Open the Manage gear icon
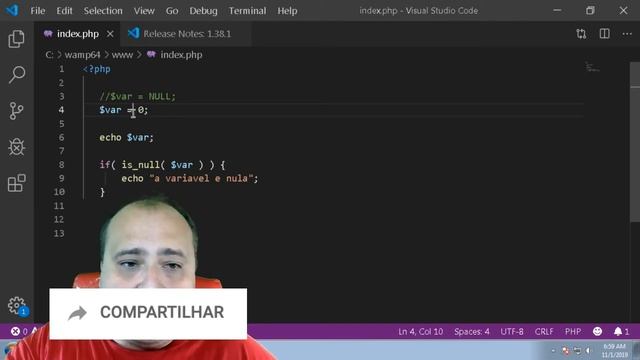Image resolution: width=640 pixels, height=360 pixels. (17, 305)
